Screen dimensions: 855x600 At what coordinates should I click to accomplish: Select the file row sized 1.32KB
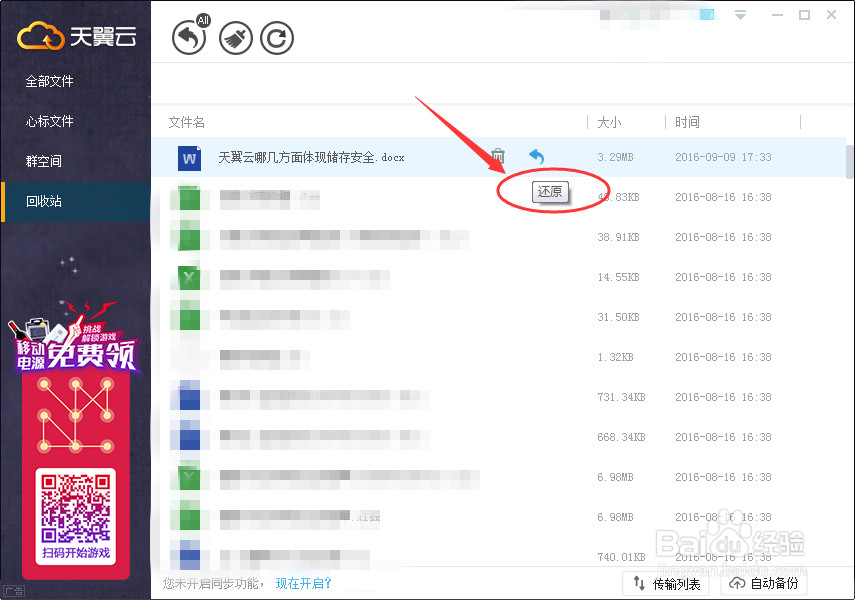498,357
